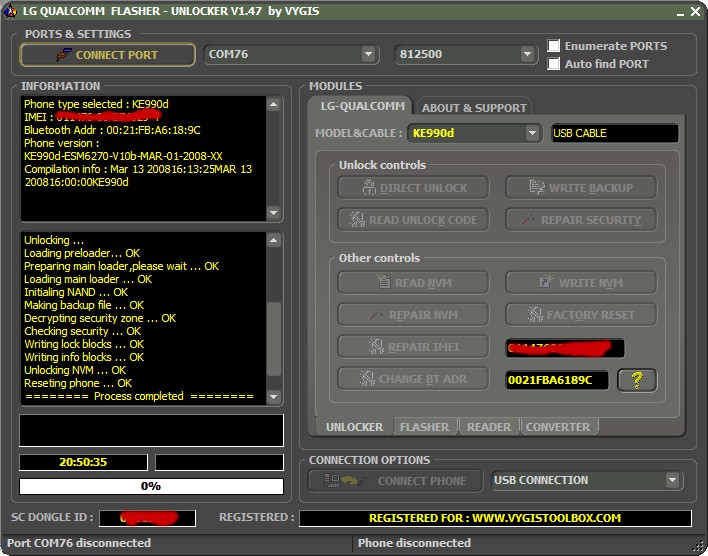This screenshot has width=708, height=556.
Task: Click the Change BT ADR button
Action: (413, 379)
